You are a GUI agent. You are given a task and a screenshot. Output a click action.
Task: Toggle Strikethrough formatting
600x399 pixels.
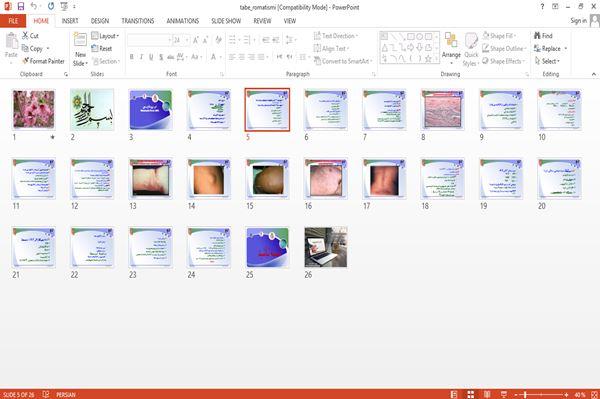coord(171,57)
